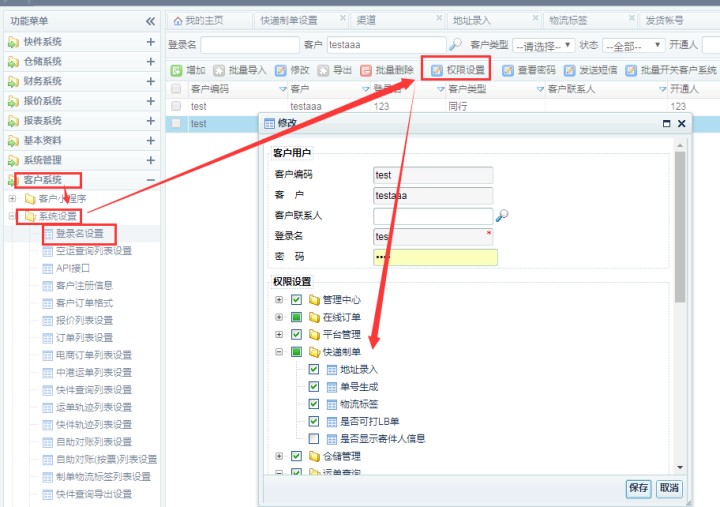Open the 状态 全部 dropdown

point(634,45)
